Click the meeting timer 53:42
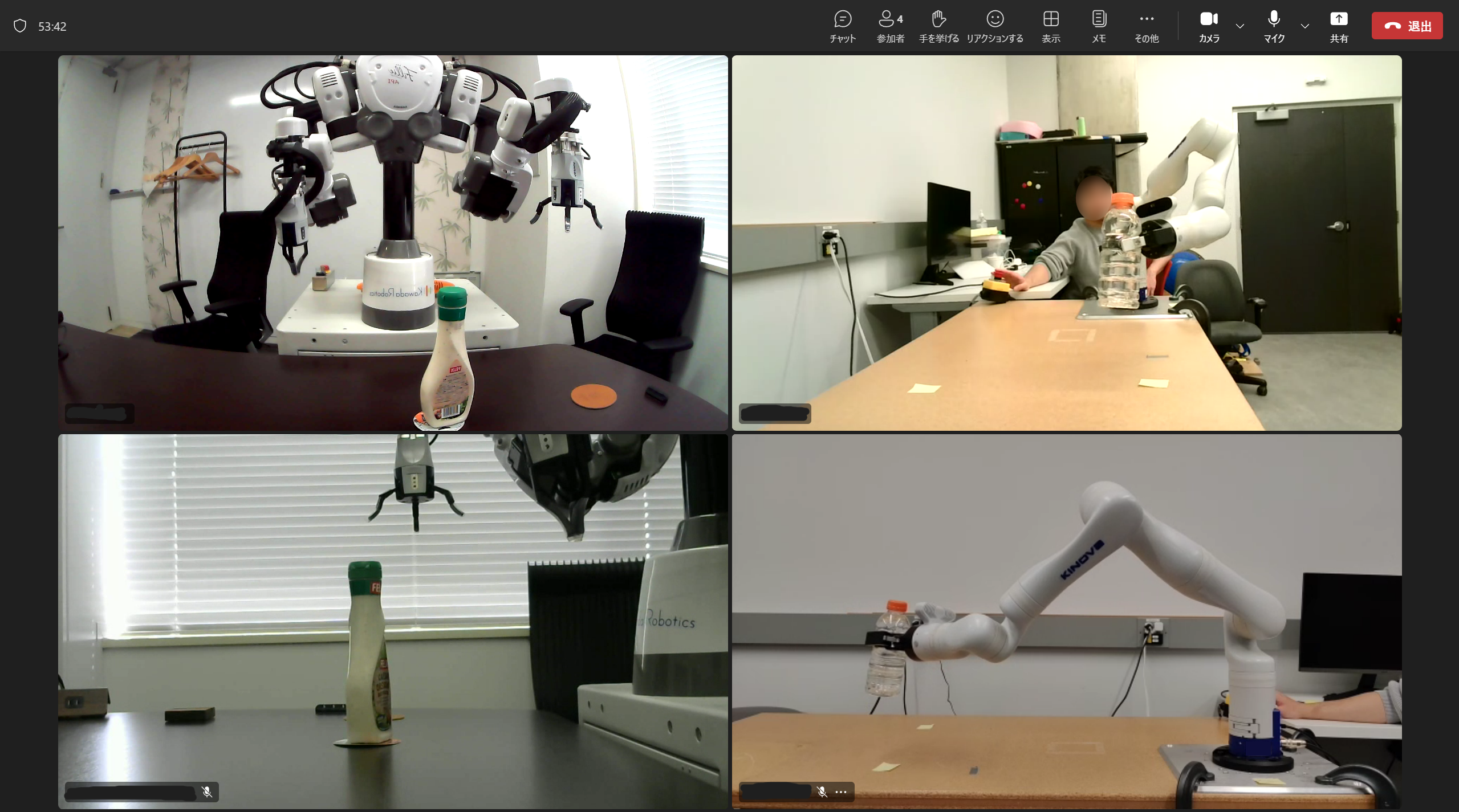This screenshot has height=812, width=1459. coord(52,26)
